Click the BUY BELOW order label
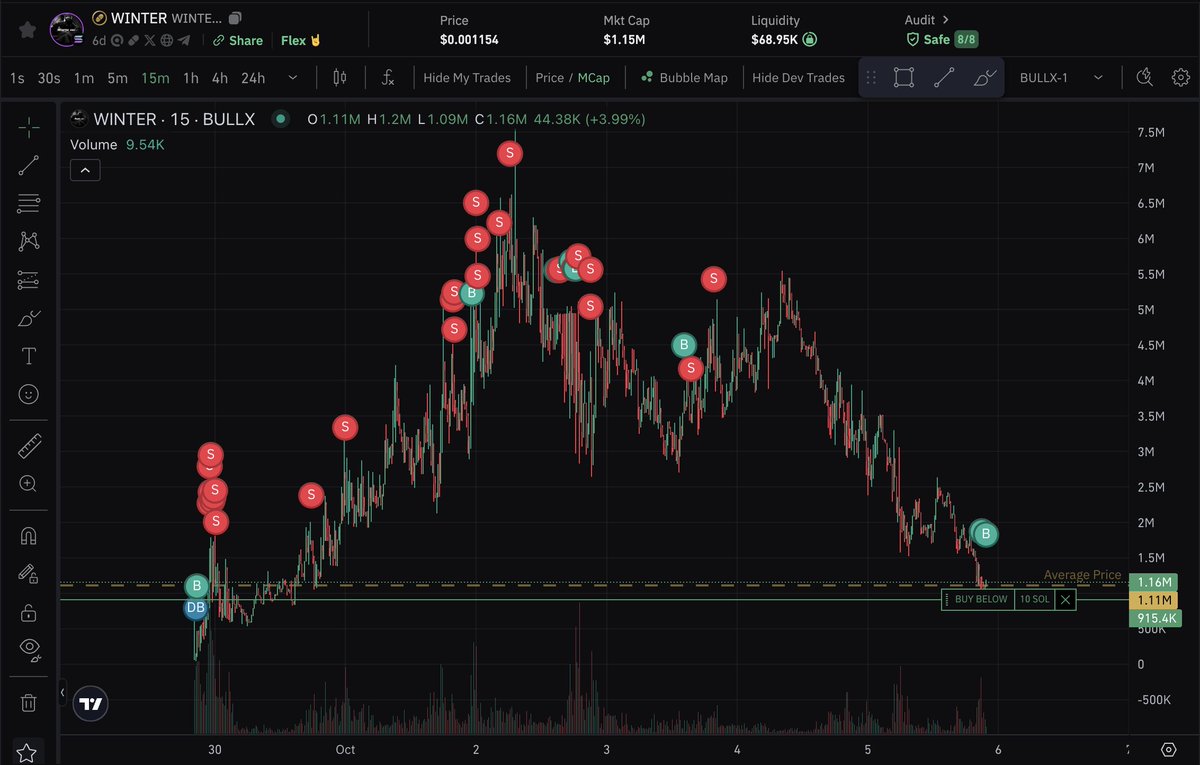1200x765 pixels. pyautogui.click(x=981, y=599)
